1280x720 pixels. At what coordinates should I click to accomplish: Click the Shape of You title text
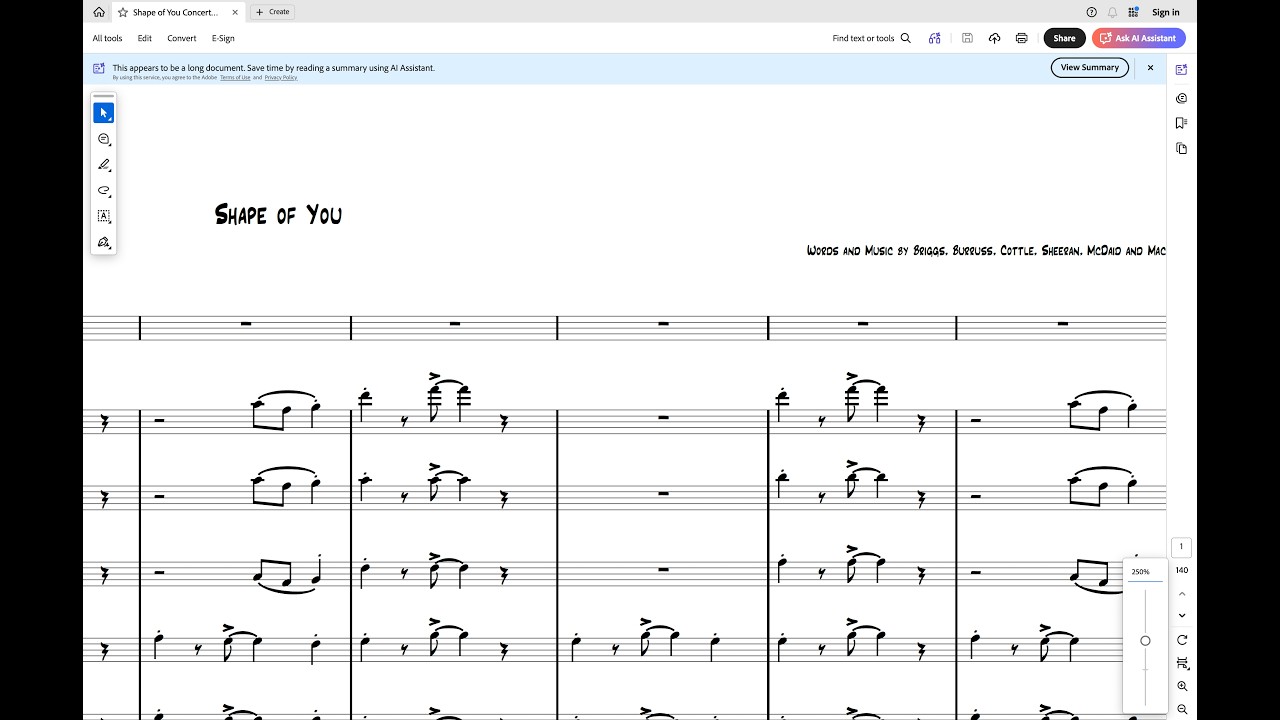click(x=278, y=214)
